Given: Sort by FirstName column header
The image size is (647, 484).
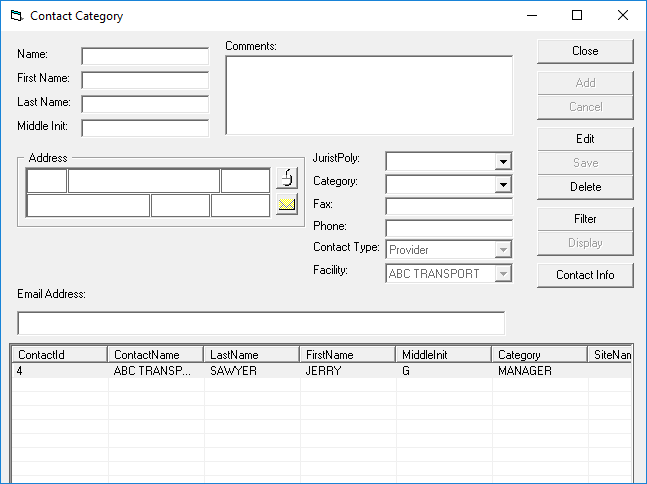Looking at the screenshot, I should click(x=348, y=354).
